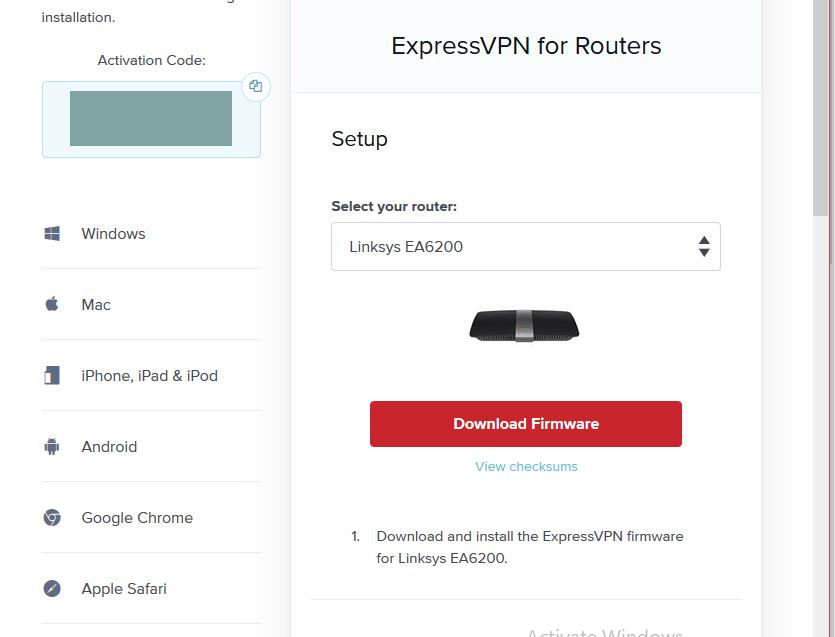Click the dropdown arrows beside Linksys EA6200

[704, 246]
